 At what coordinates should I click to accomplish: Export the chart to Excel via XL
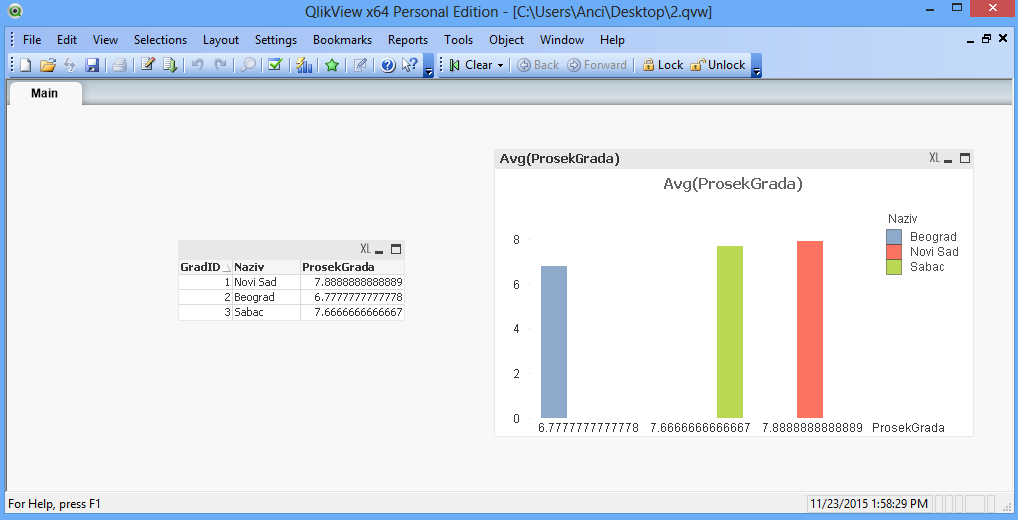click(934, 158)
